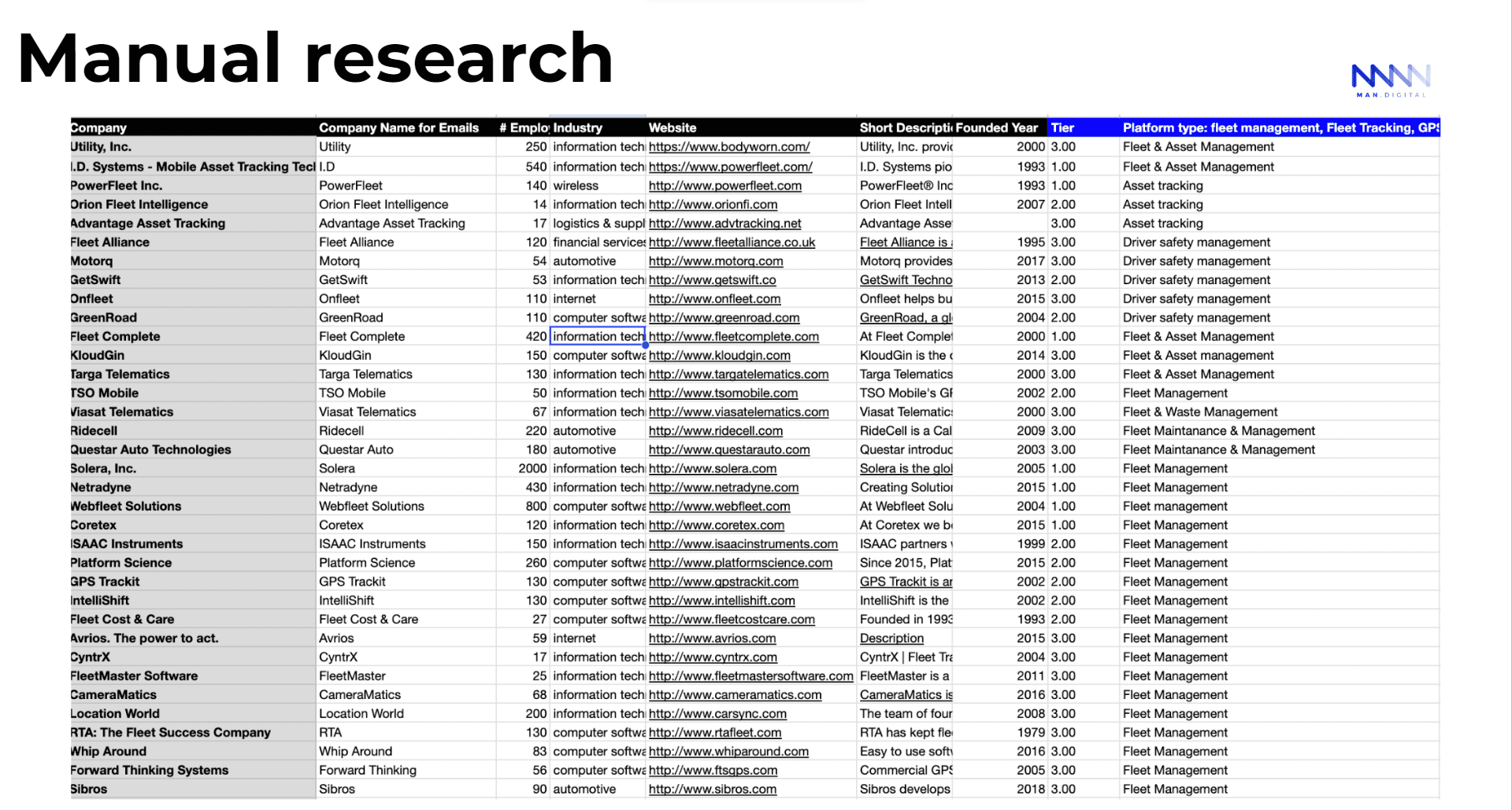Select the Founded Year column header
Screen dimensions: 1512x810
coord(999,128)
